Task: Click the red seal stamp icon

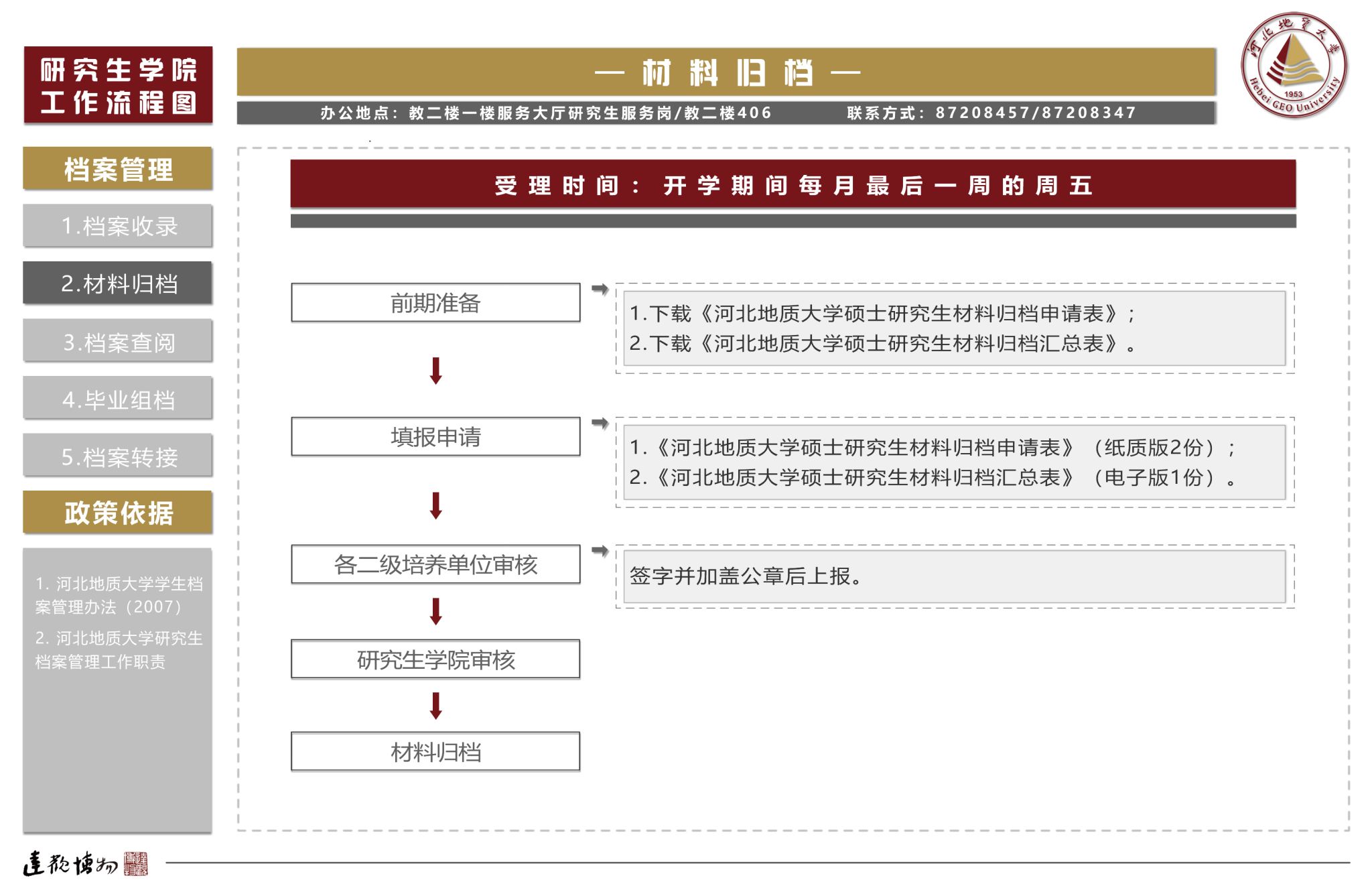Action: coord(136,864)
